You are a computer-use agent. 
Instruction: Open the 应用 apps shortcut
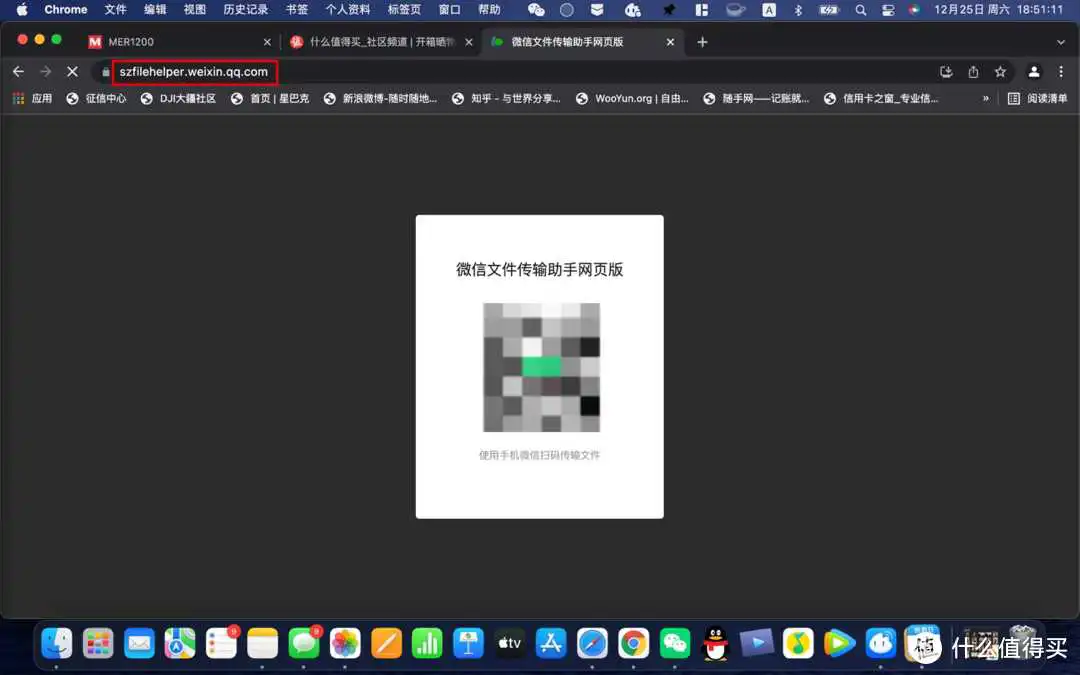[32, 98]
